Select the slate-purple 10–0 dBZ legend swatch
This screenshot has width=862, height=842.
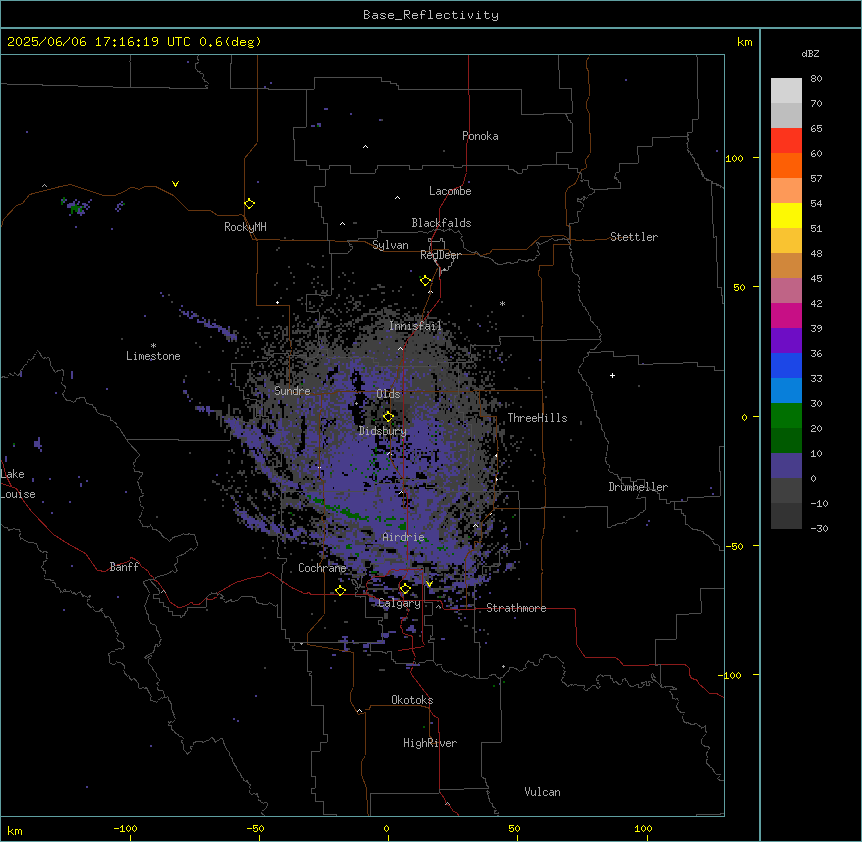(x=786, y=466)
